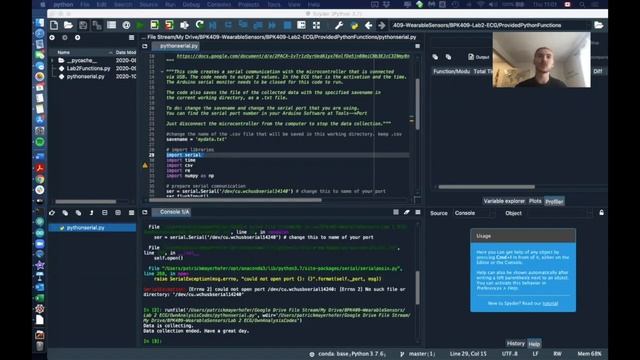This screenshot has width=640, height=360.
Task: Select the Help tab
Action: point(534,344)
